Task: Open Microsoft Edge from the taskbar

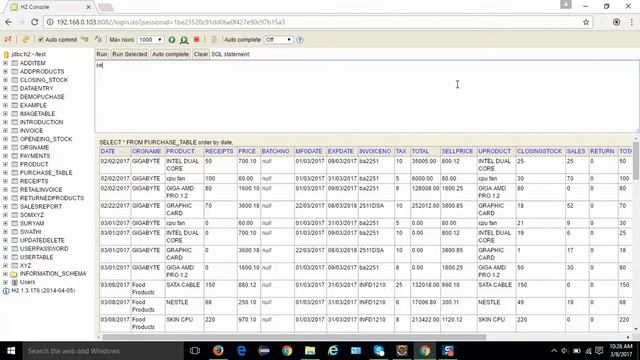Action: [241, 351]
